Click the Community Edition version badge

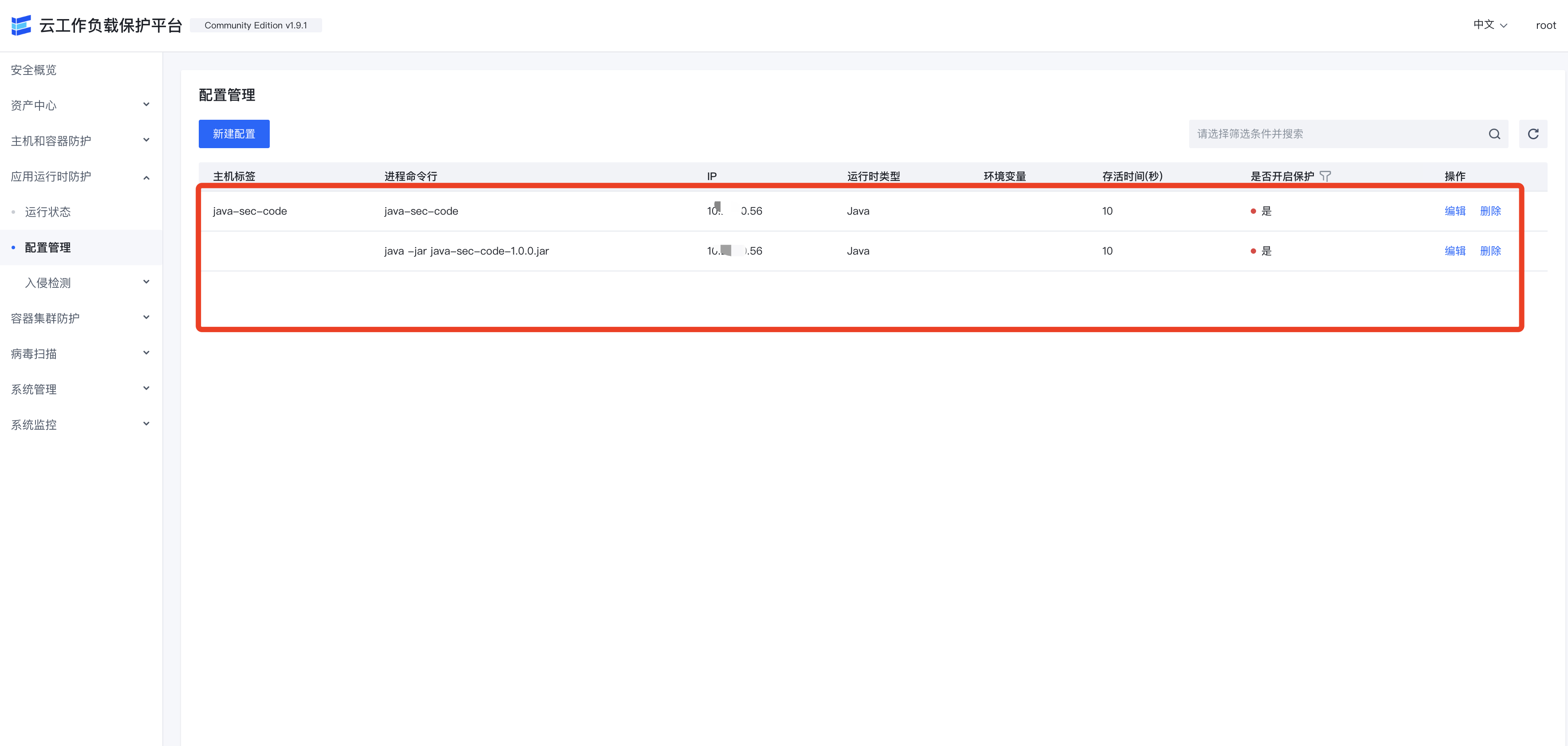(256, 25)
